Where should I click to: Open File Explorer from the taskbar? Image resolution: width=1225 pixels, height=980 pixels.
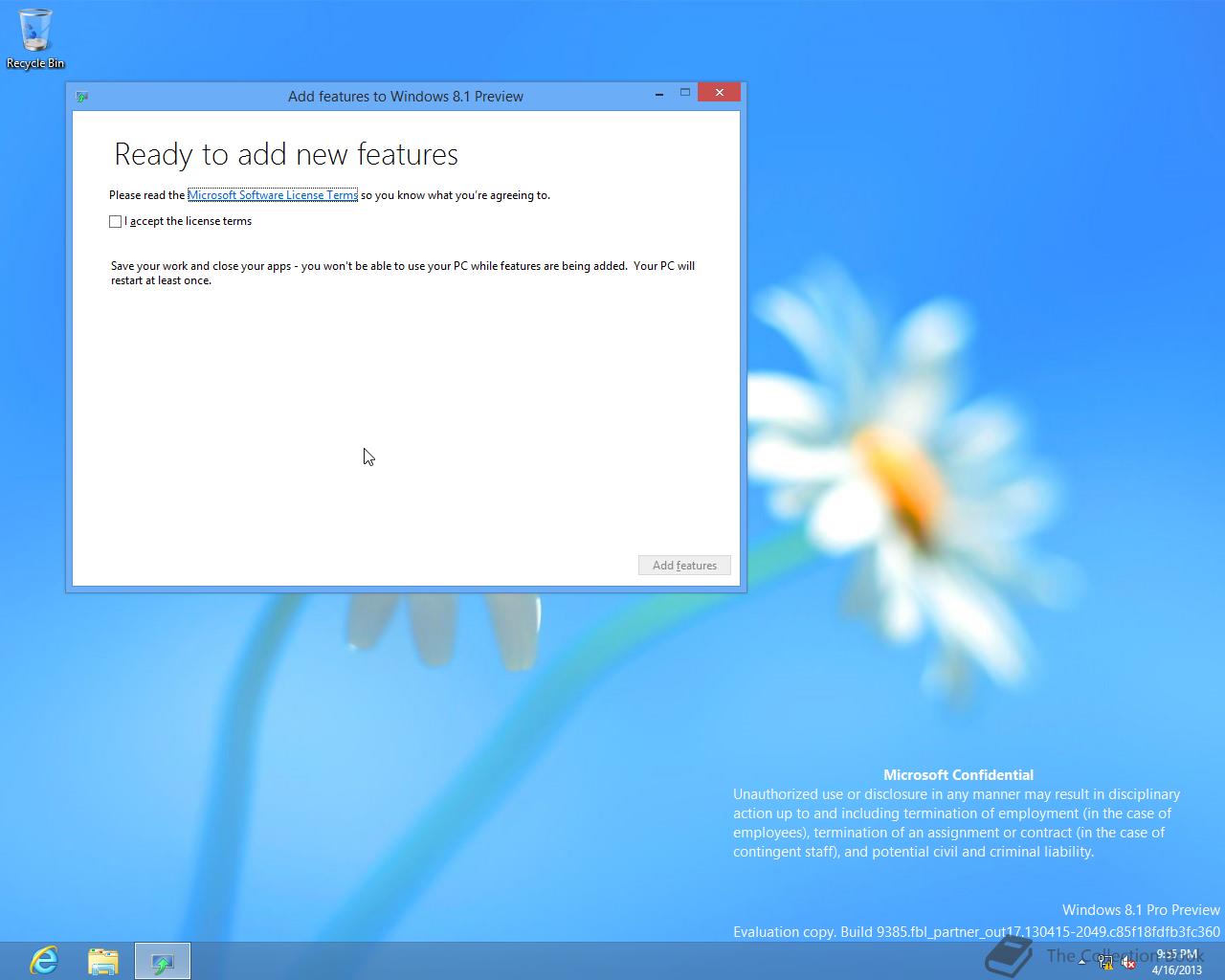[102, 961]
